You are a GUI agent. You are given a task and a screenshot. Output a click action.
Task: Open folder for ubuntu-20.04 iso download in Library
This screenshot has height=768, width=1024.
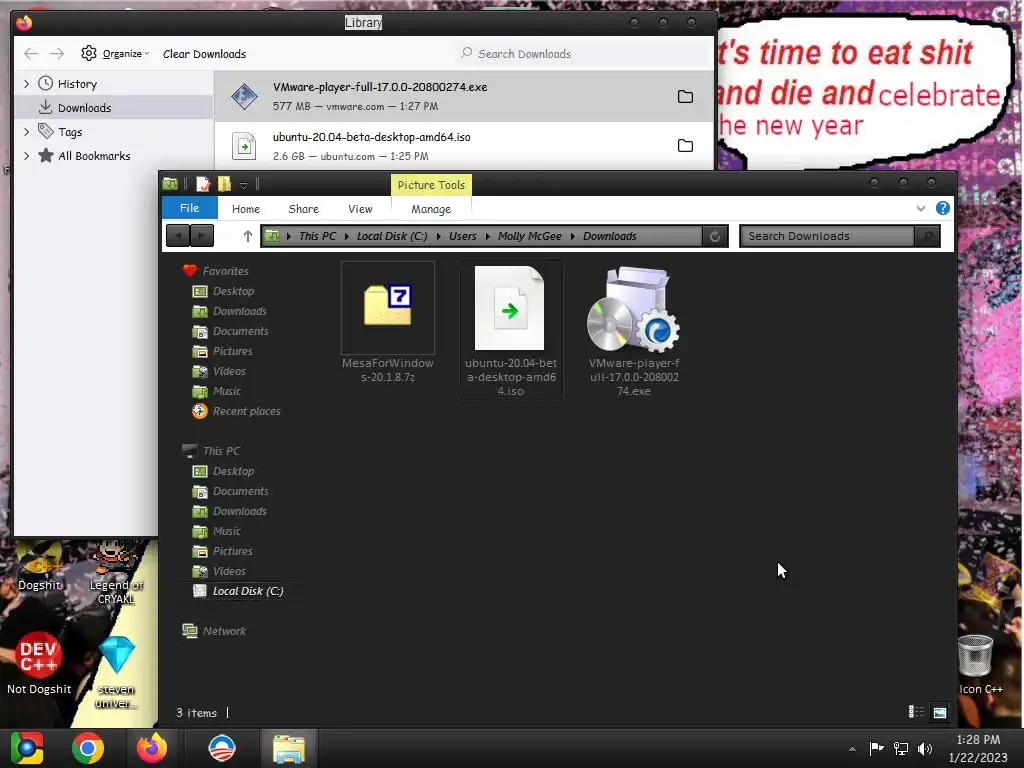[x=685, y=146]
